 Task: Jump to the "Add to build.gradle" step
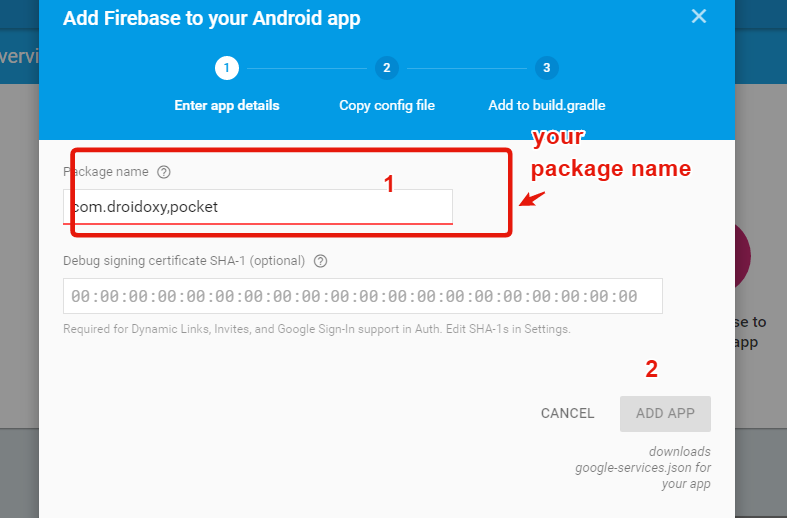(547, 105)
